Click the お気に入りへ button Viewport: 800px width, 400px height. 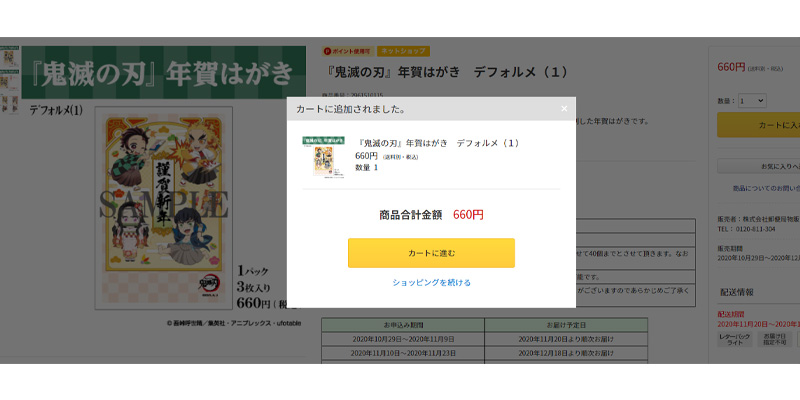point(758,166)
